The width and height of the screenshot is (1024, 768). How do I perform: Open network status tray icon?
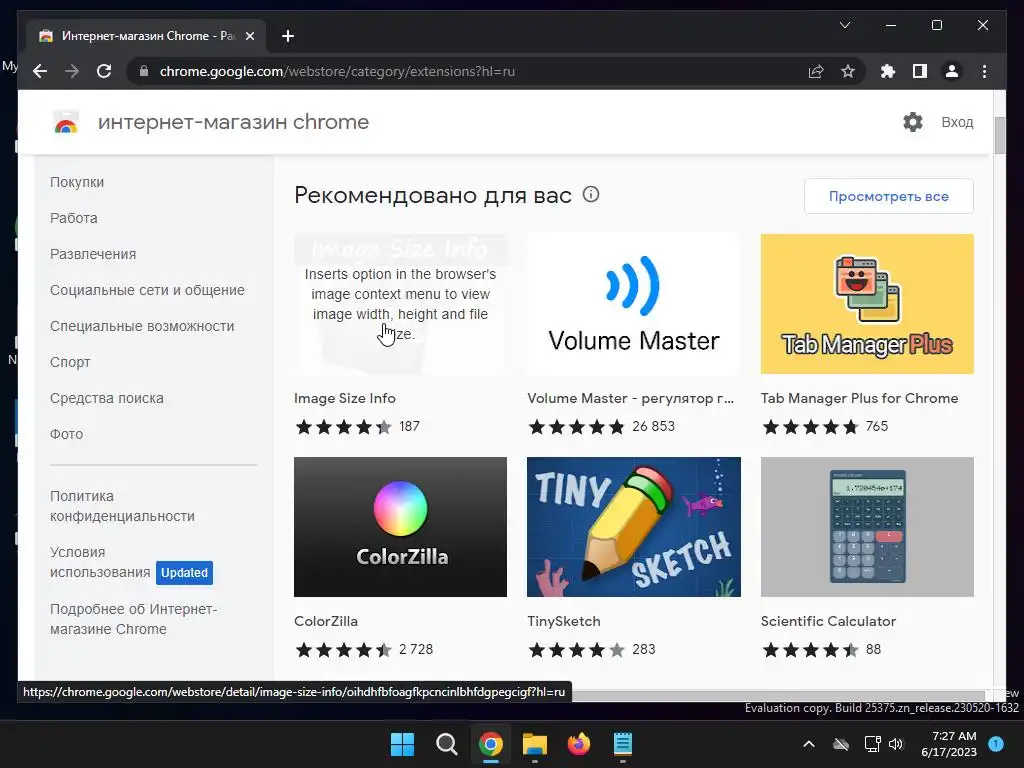tap(872, 744)
